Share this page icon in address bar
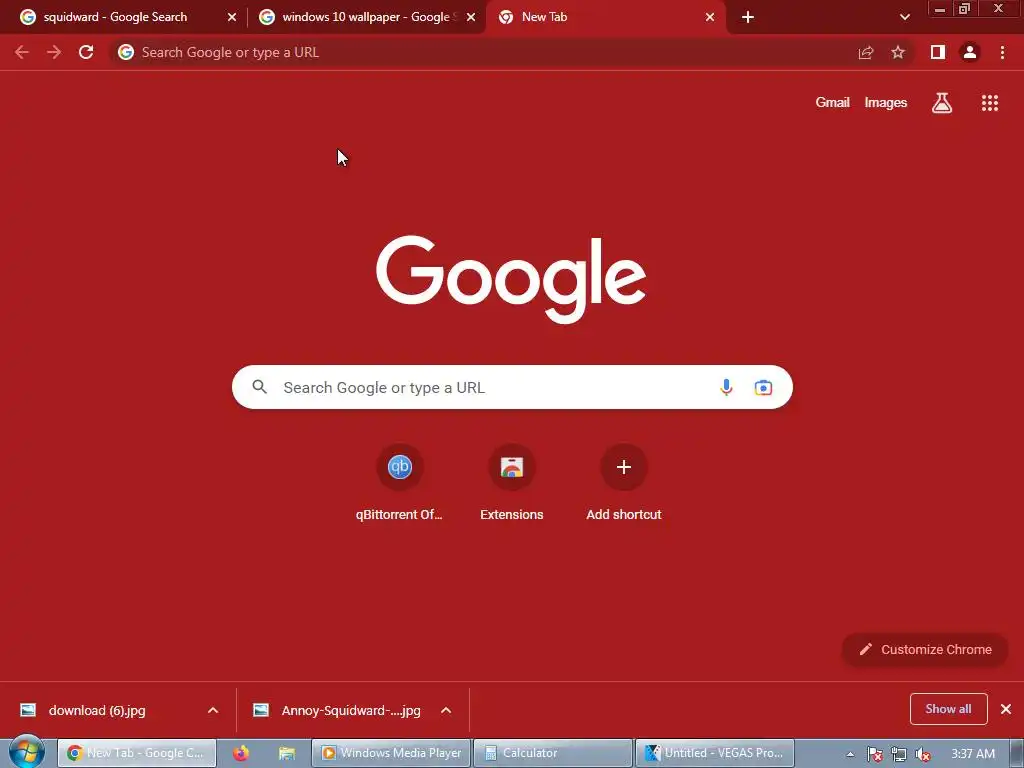This screenshot has height=768, width=1024. pos(866,52)
